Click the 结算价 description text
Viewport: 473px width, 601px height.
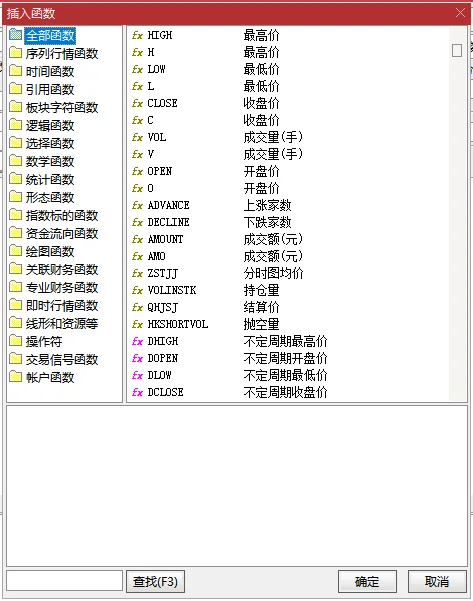pyautogui.click(x=261, y=307)
